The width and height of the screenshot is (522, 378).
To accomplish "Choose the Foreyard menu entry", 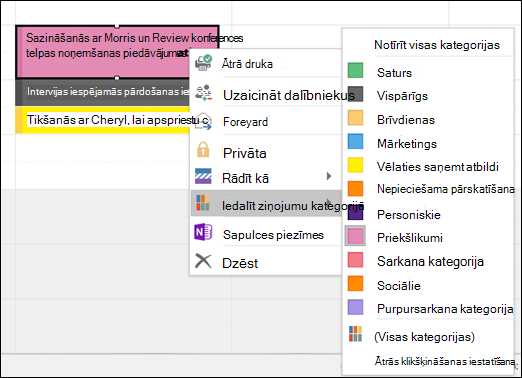I will pos(266,122).
